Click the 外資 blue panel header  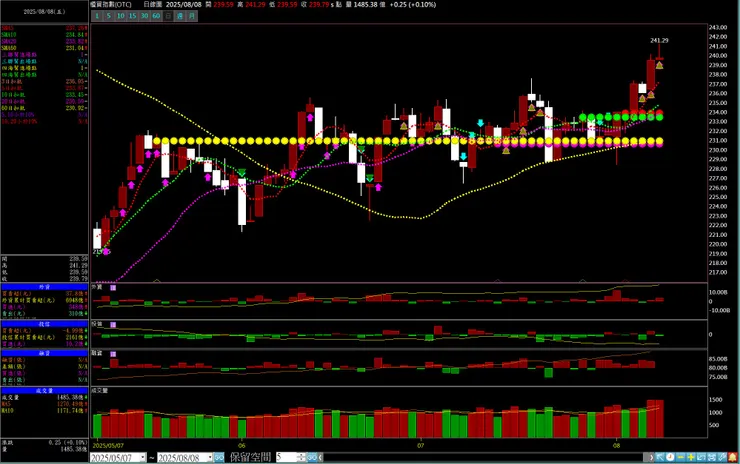coord(44,287)
